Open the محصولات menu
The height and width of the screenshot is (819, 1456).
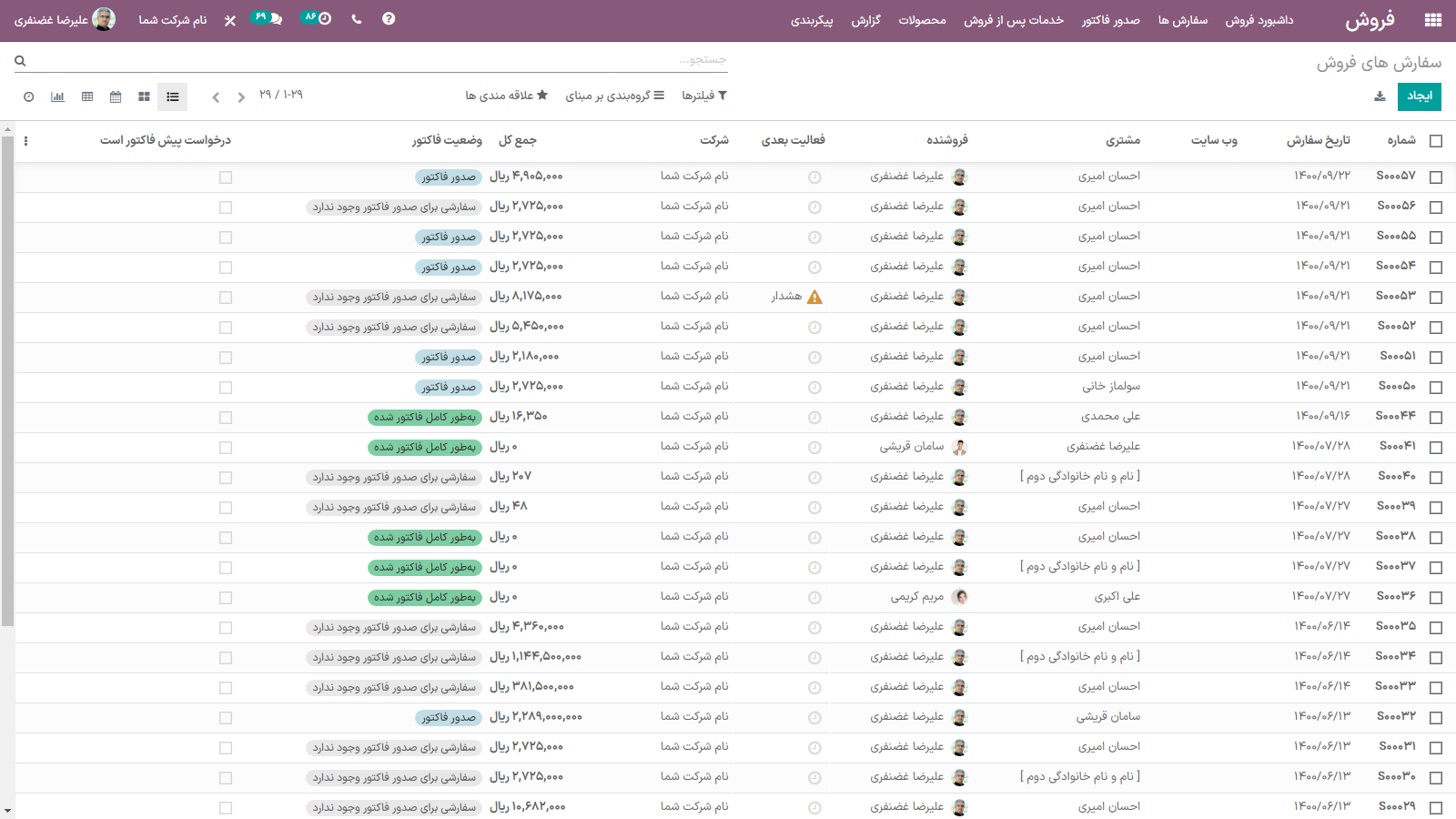922,20
